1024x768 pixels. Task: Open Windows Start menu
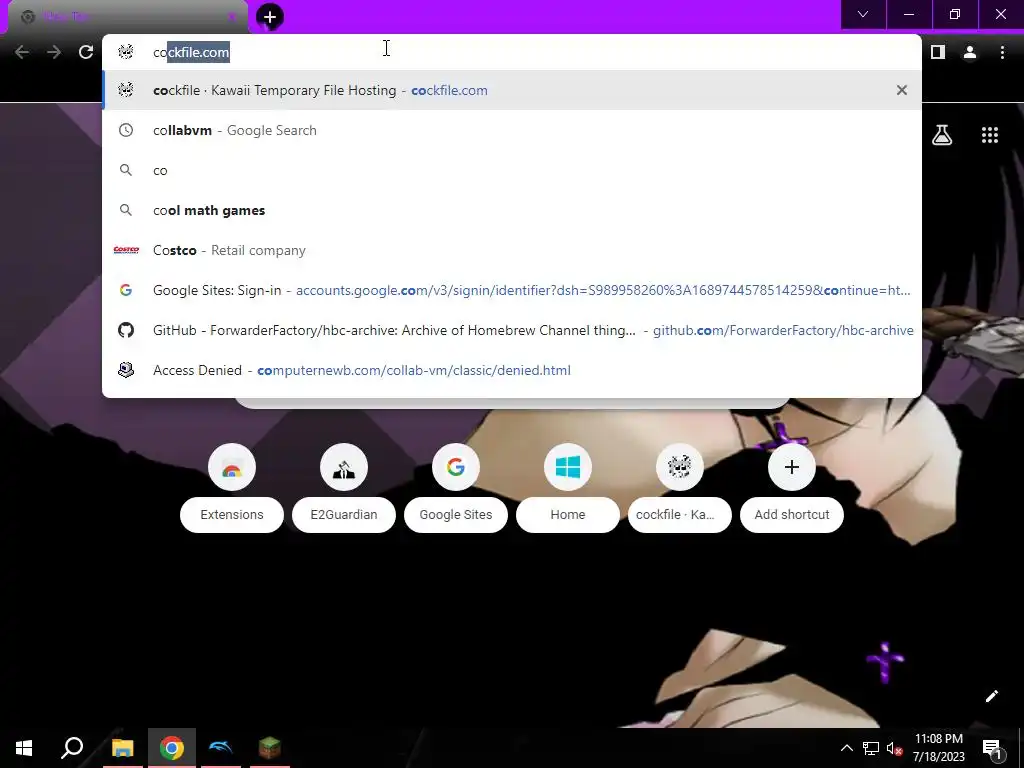click(x=24, y=748)
